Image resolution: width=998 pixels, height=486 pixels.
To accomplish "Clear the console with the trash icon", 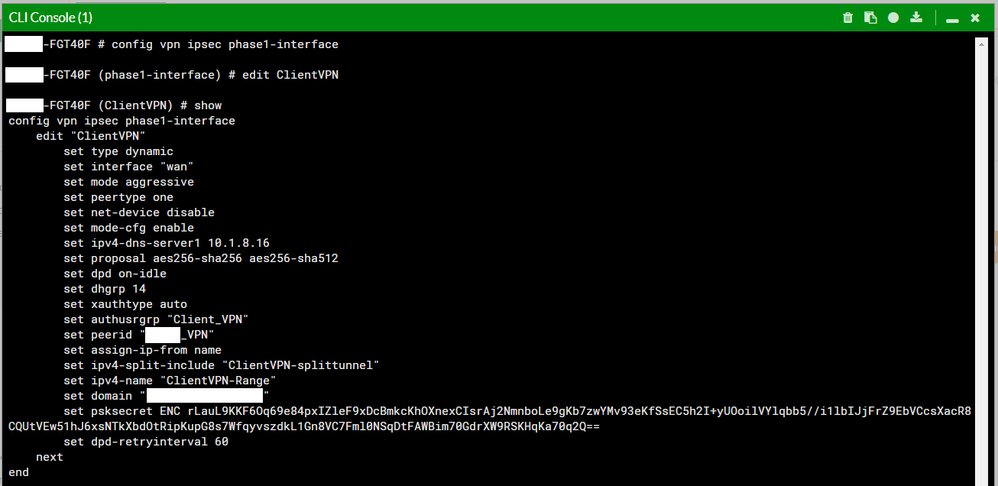I will (848, 17).
